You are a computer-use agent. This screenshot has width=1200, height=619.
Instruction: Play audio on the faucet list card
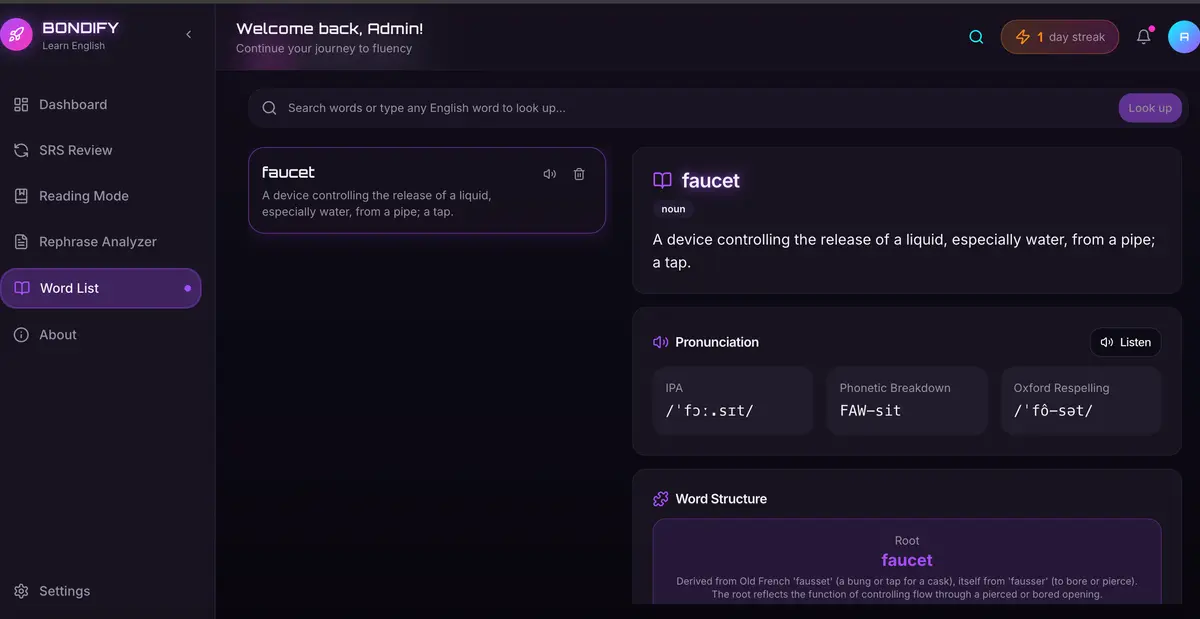(x=549, y=174)
